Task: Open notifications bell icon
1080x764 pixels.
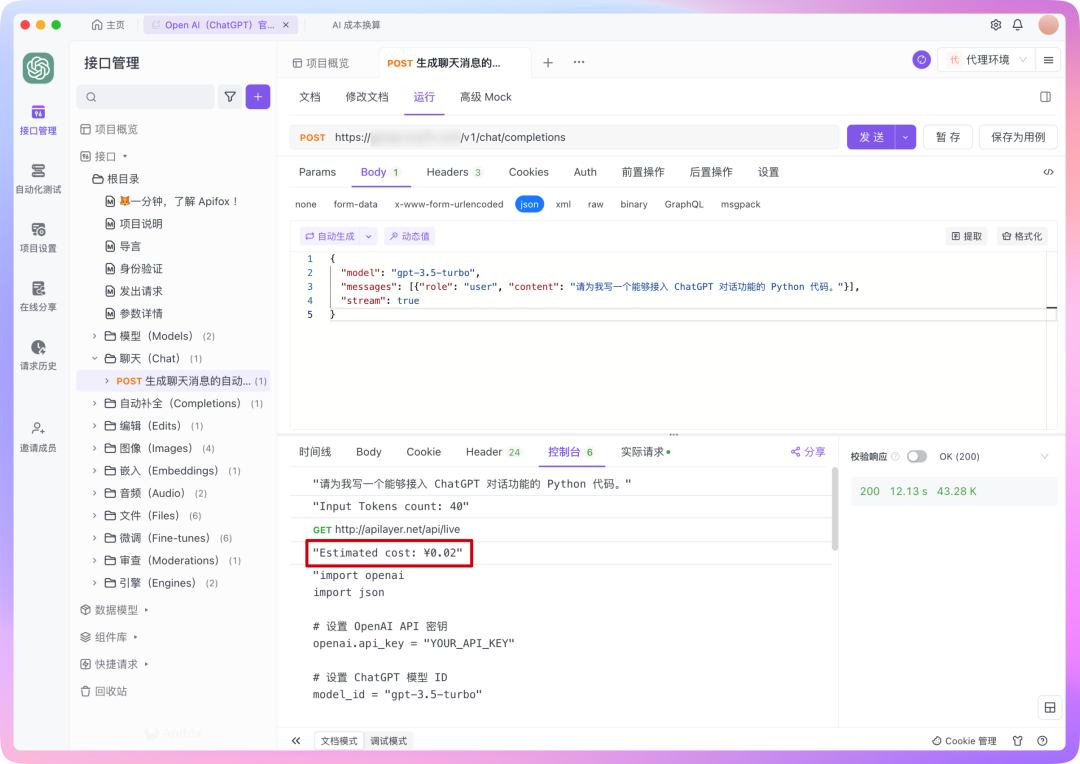Action: coord(1018,25)
